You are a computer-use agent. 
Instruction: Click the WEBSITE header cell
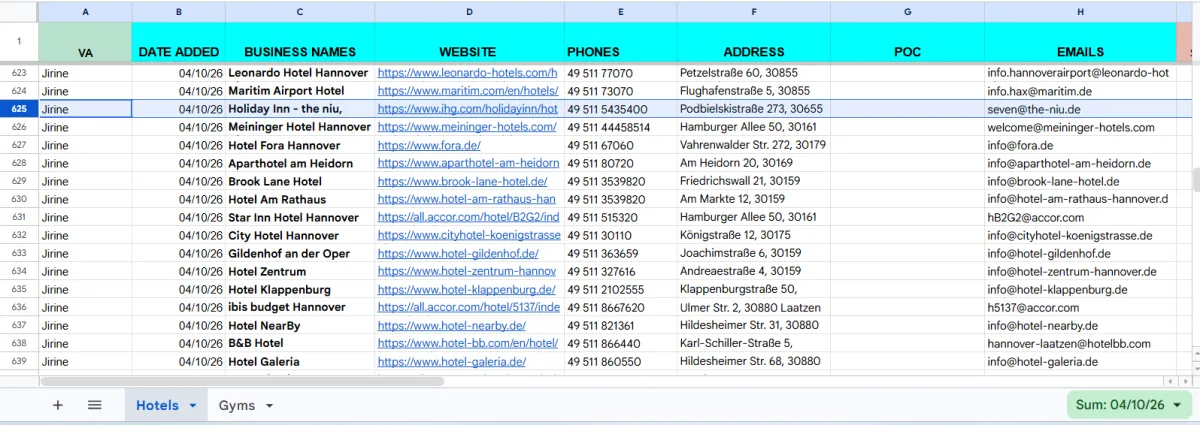(x=469, y=42)
